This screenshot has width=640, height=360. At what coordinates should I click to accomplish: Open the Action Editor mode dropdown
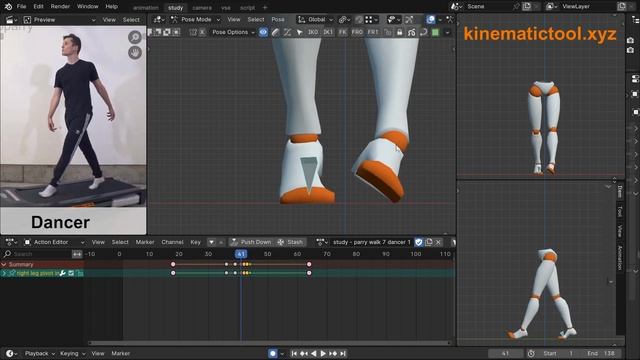pyautogui.click(x=54, y=242)
